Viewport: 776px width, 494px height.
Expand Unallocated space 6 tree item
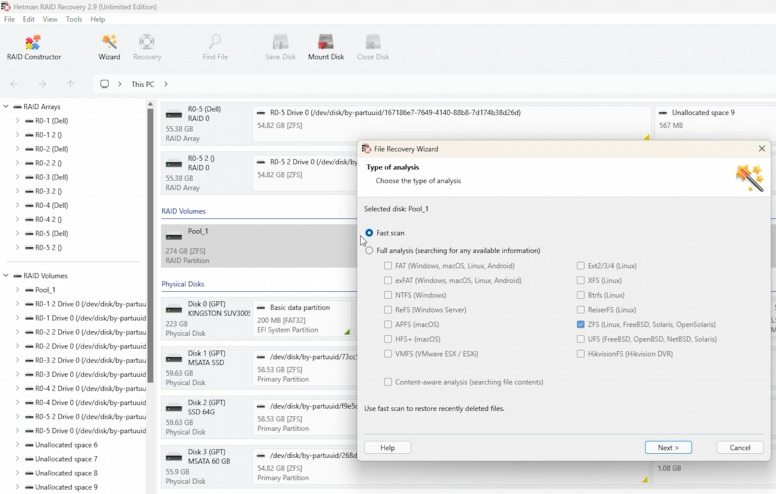(x=17, y=445)
